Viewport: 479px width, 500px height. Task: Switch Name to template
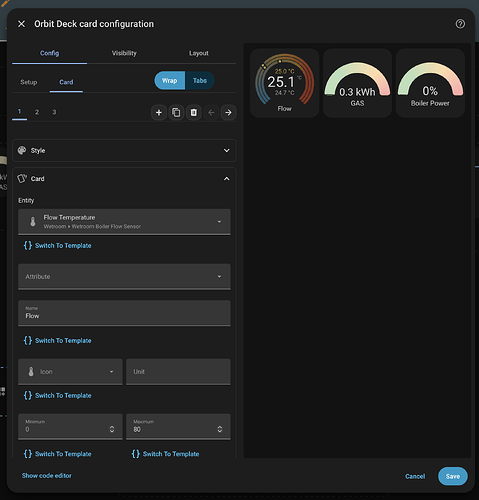[58, 340]
